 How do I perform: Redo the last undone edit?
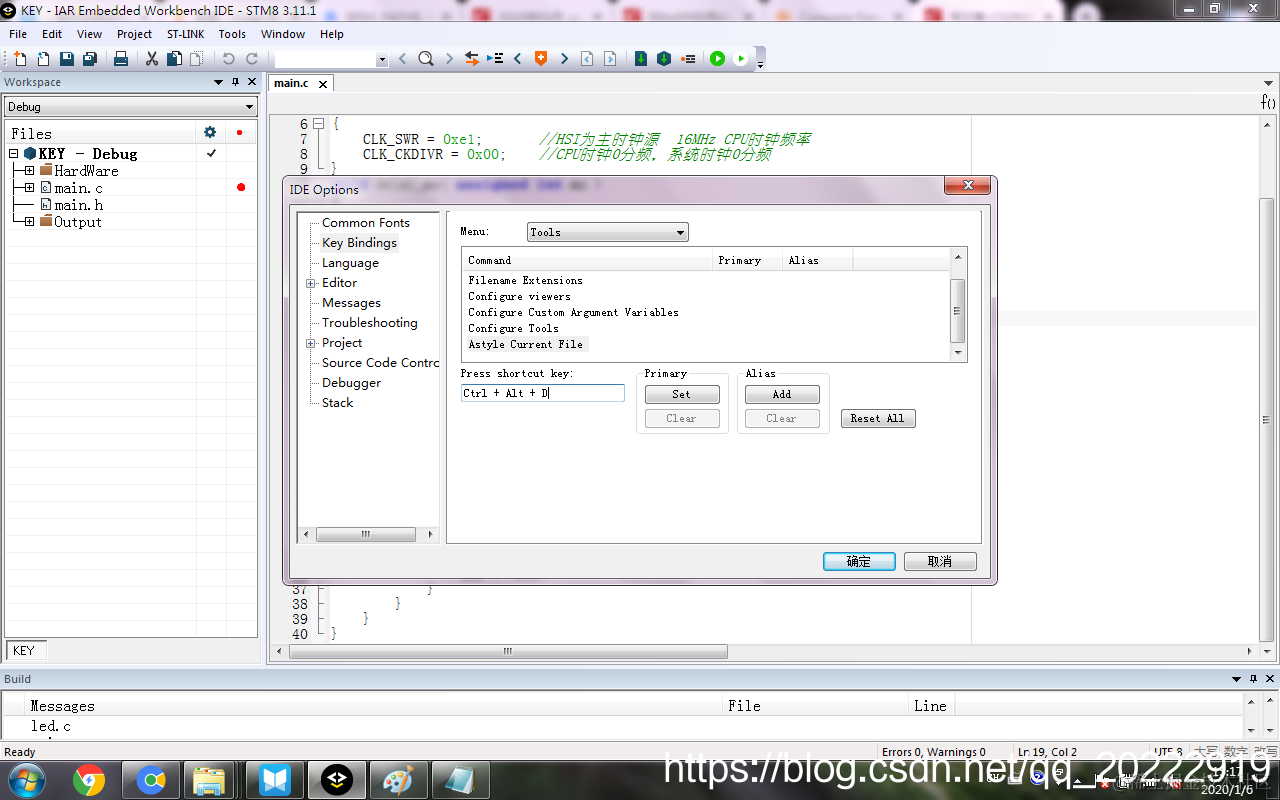[x=251, y=59]
